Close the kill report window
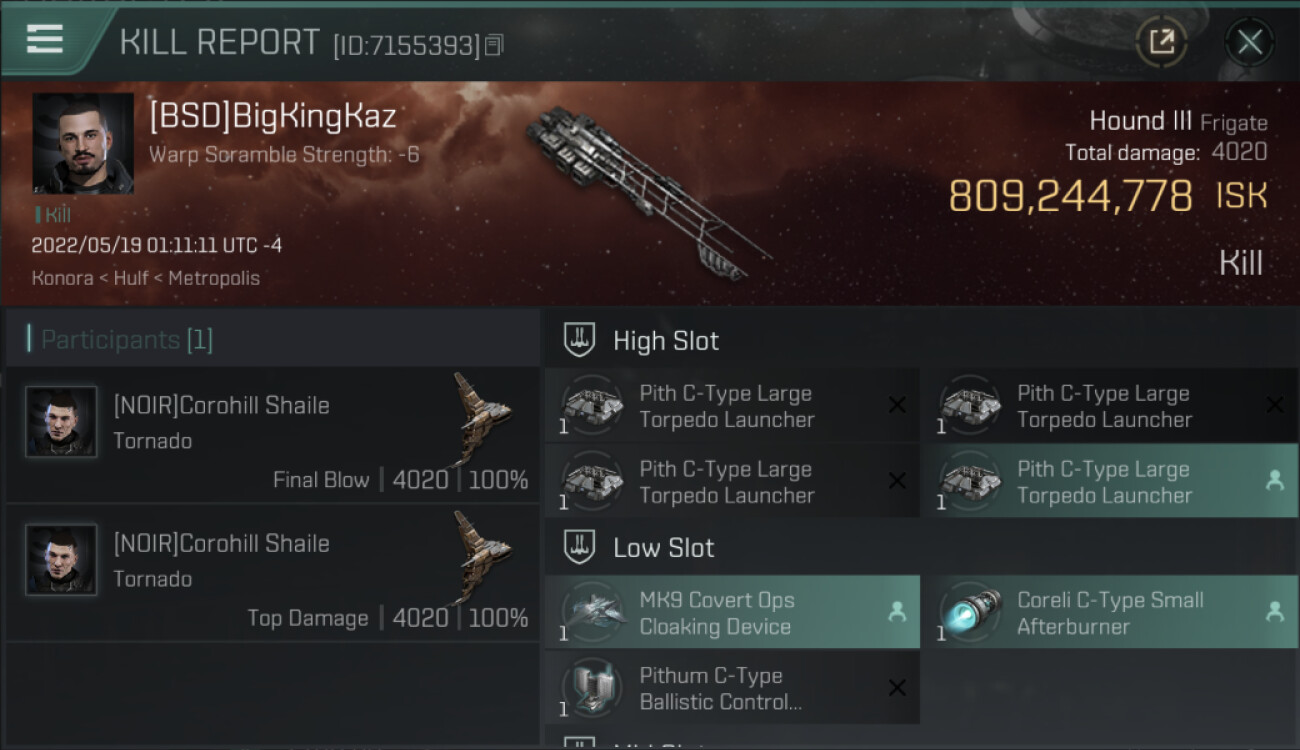This screenshot has height=750, width=1300. [1249, 42]
